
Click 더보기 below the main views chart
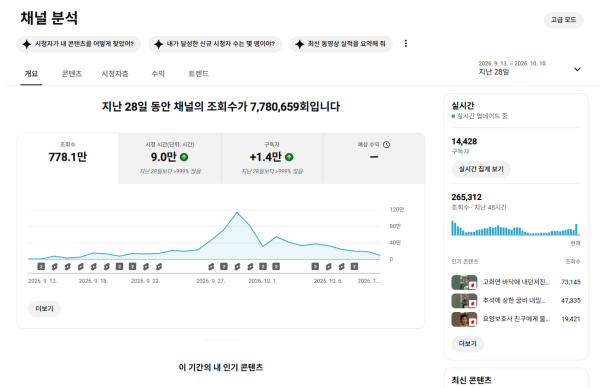(44, 309)
